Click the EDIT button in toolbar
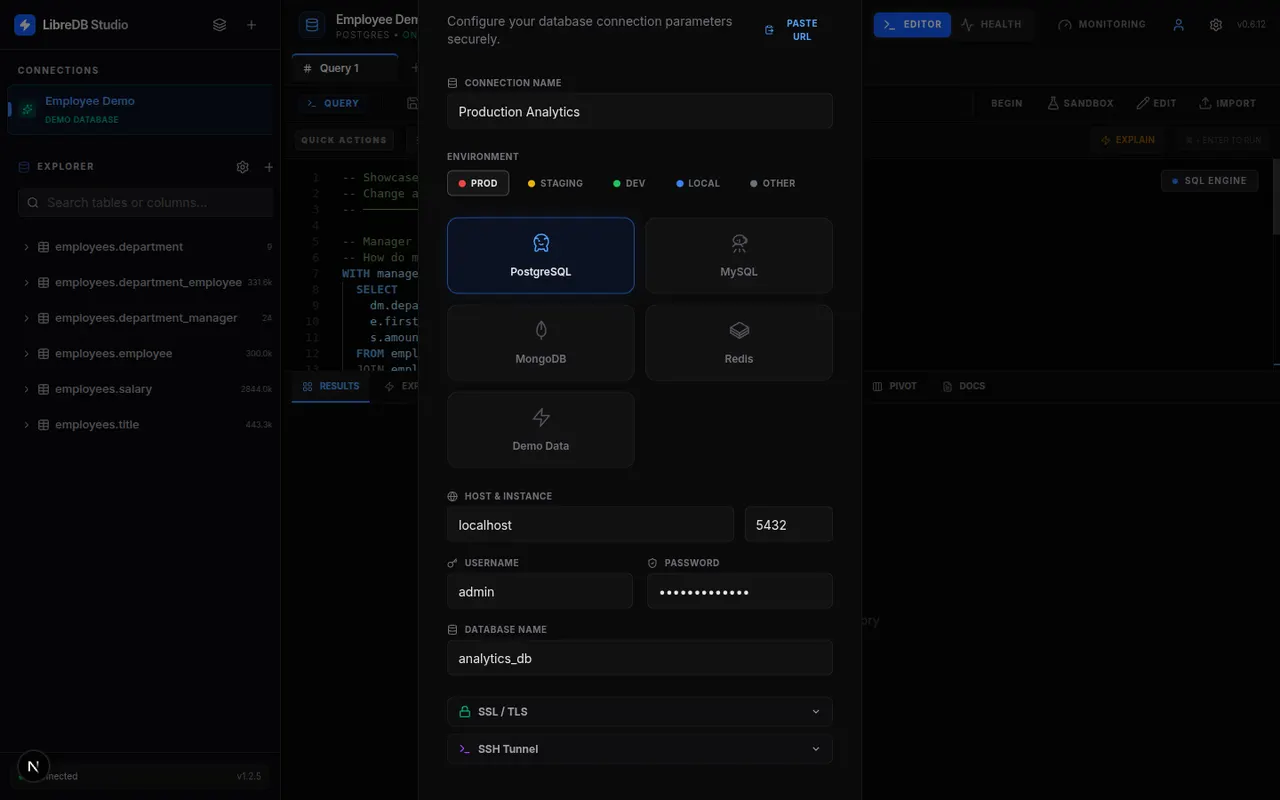The height and width of the screenshot is (800, 1280). point(1157,103)
